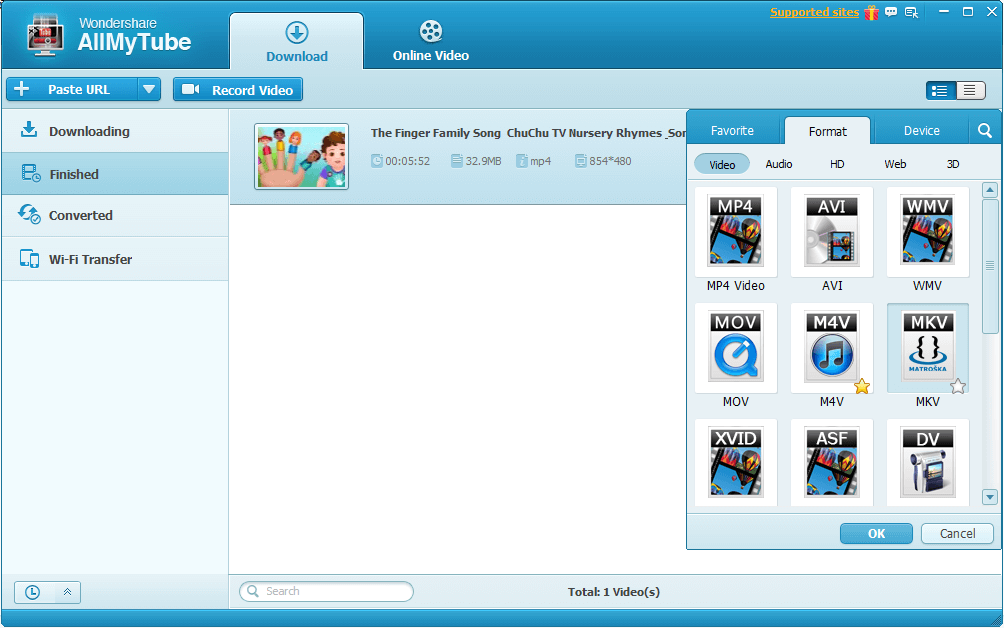Open the feedback chat bubble icon
Viewport: 1004px width, 628px height.
pos(891,12)
